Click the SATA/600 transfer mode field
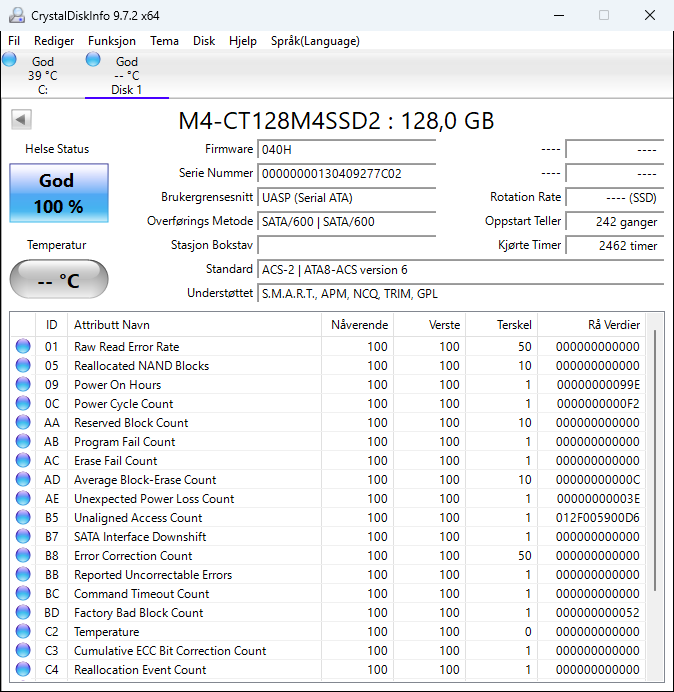Image resolution: width=674 pixels, height=692 pixels. coord(346,221)
